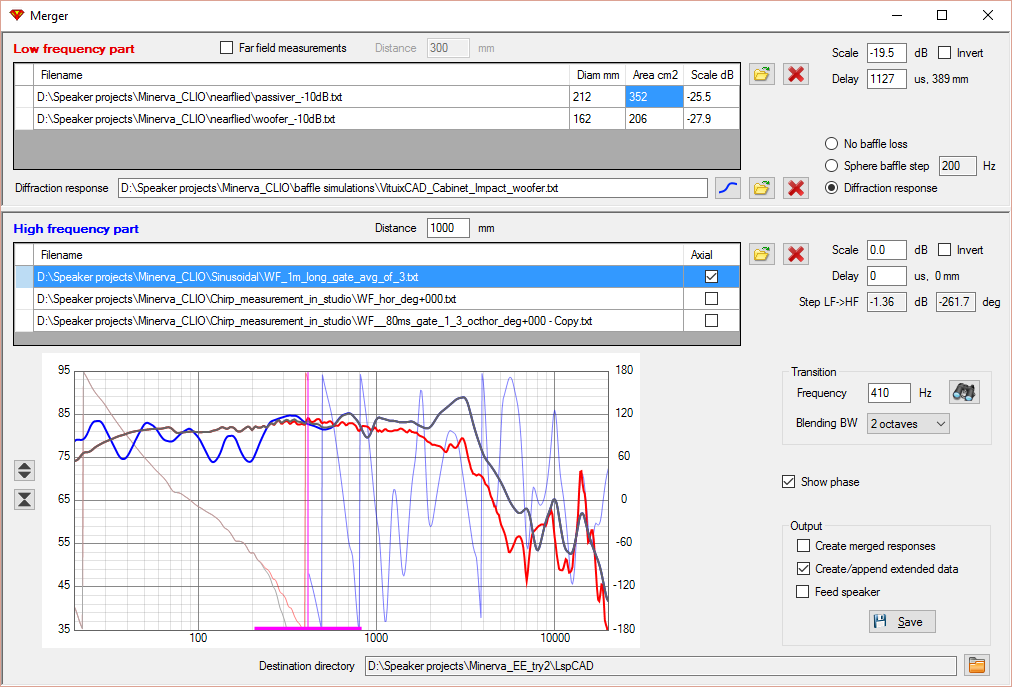
Task: Click high frequency Delay field showing 0
Action: 886,276
